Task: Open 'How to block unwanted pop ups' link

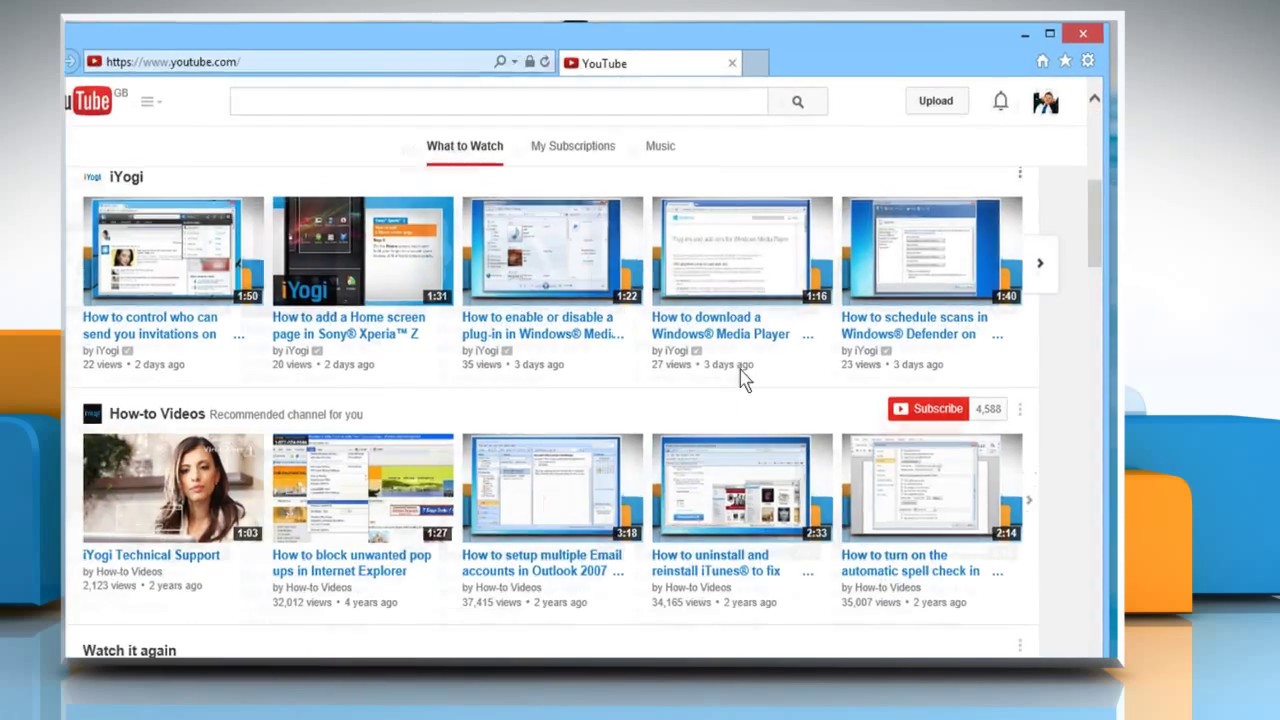Action: pyautogui.click(x=352, y=563)
